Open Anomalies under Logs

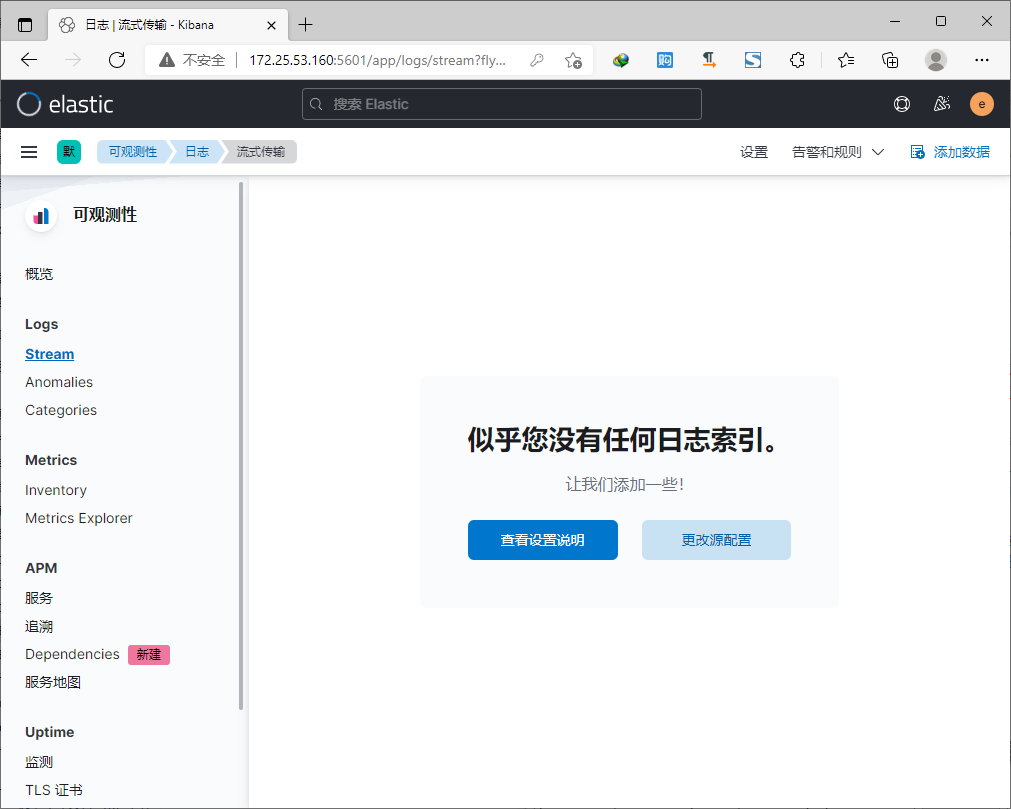pyautogui.click(x=59, y=382)
